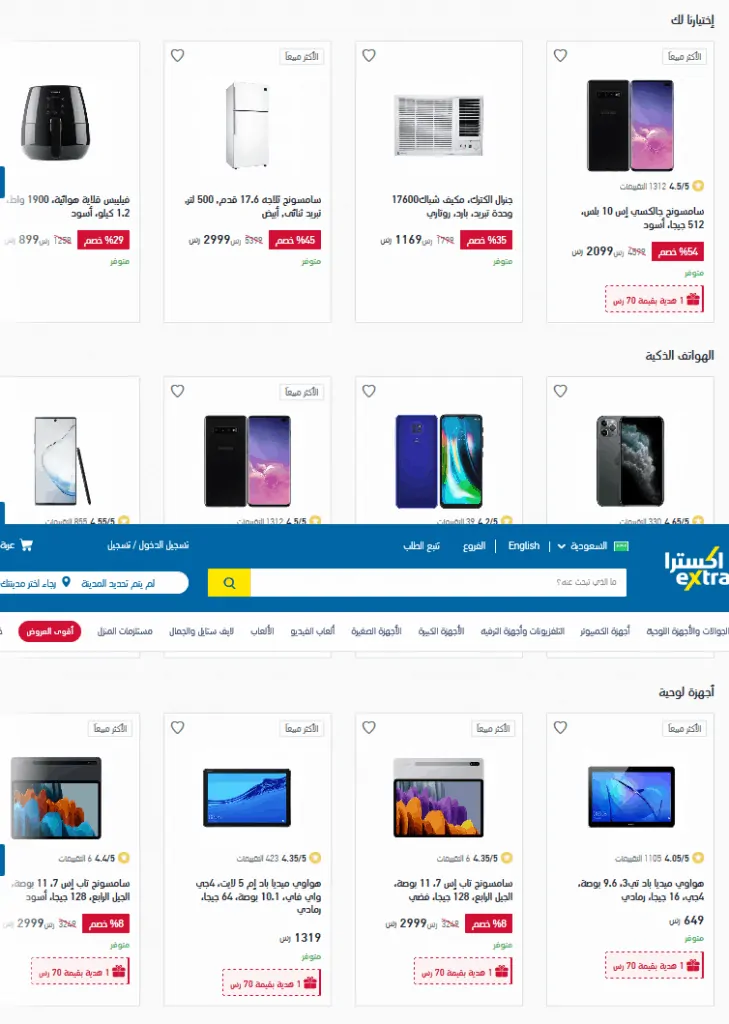Click the أقوى العروض red button

tap(50, 632)
